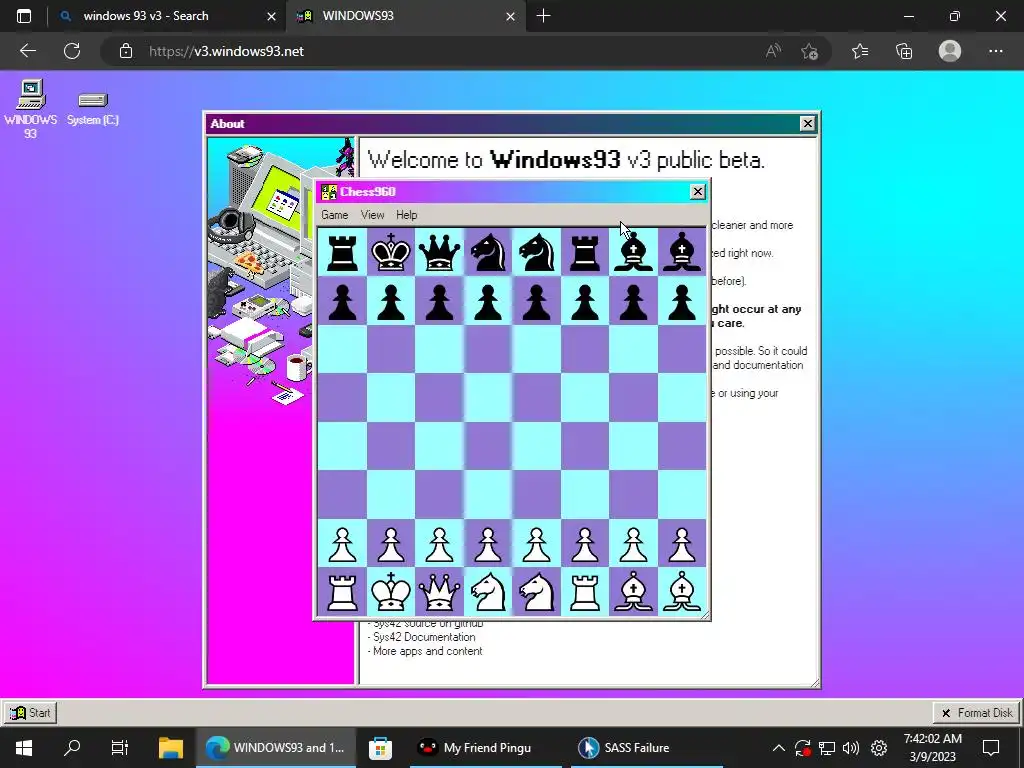Switch to the WINDOWS93 browser tab
The image size is (1024, 768).
(406, 16)
